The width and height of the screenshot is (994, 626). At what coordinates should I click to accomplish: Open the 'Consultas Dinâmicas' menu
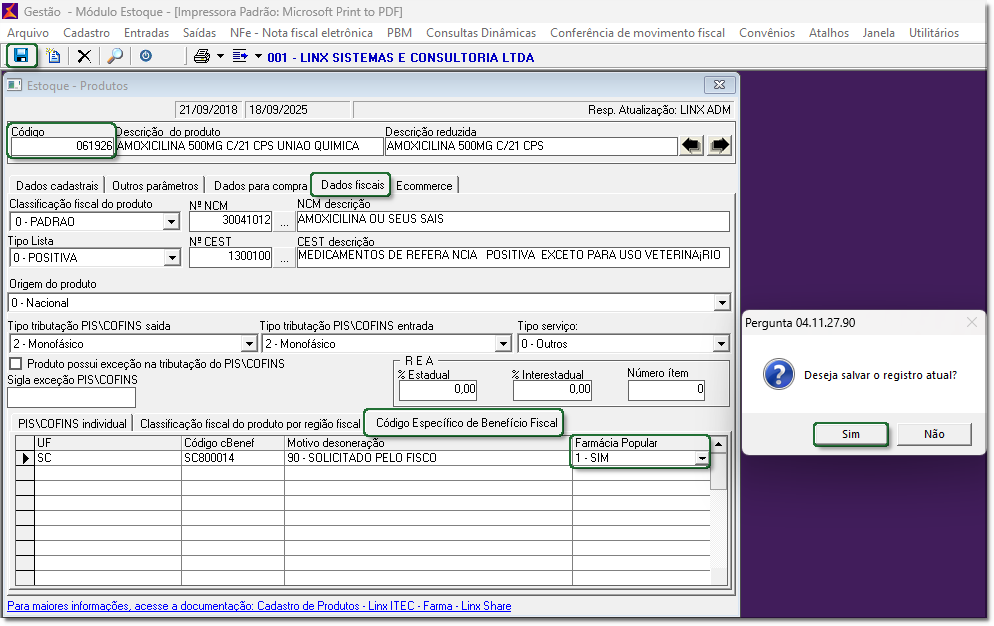click(x=481, y=33)
